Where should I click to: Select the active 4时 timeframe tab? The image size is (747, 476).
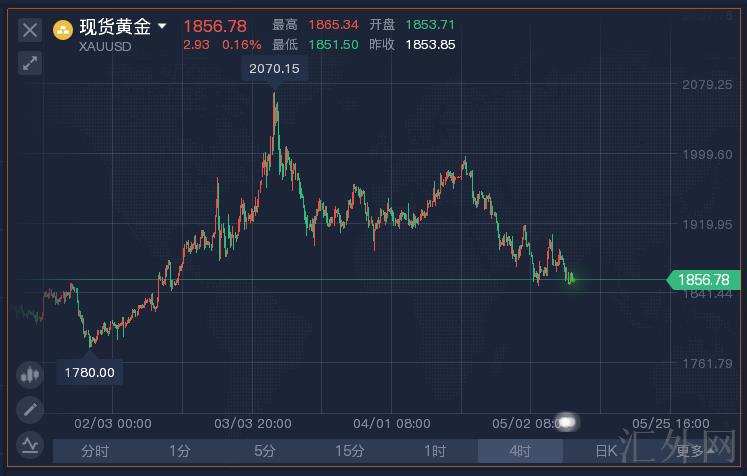tap(520, 451)
